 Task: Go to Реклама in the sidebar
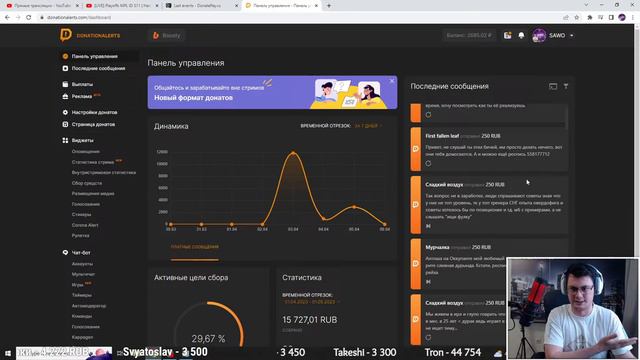coord(82,96)
